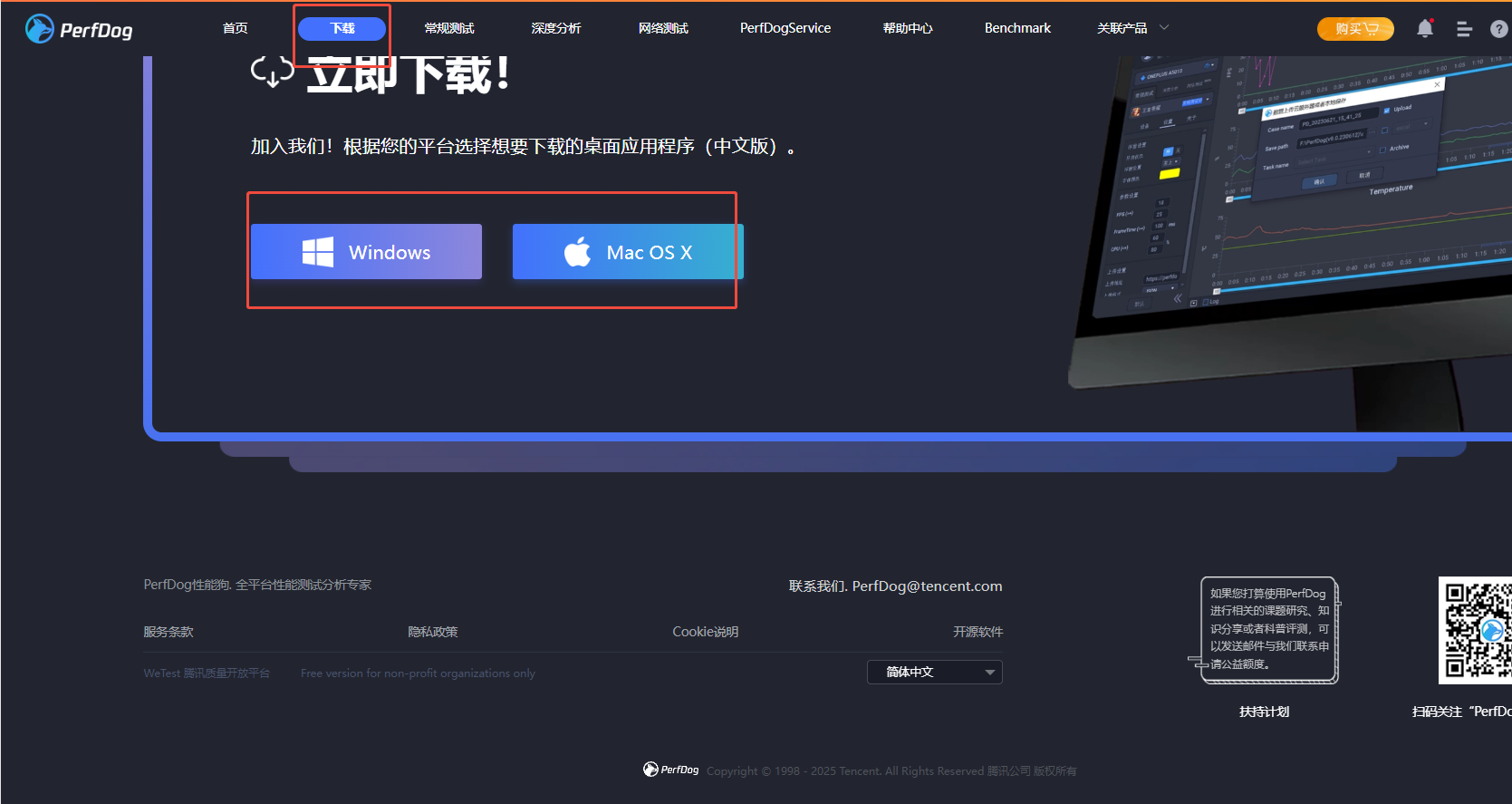This screenshot has width=1512, height=804.
Task: Open 服务条款 terms link
Action: point(169,632)
